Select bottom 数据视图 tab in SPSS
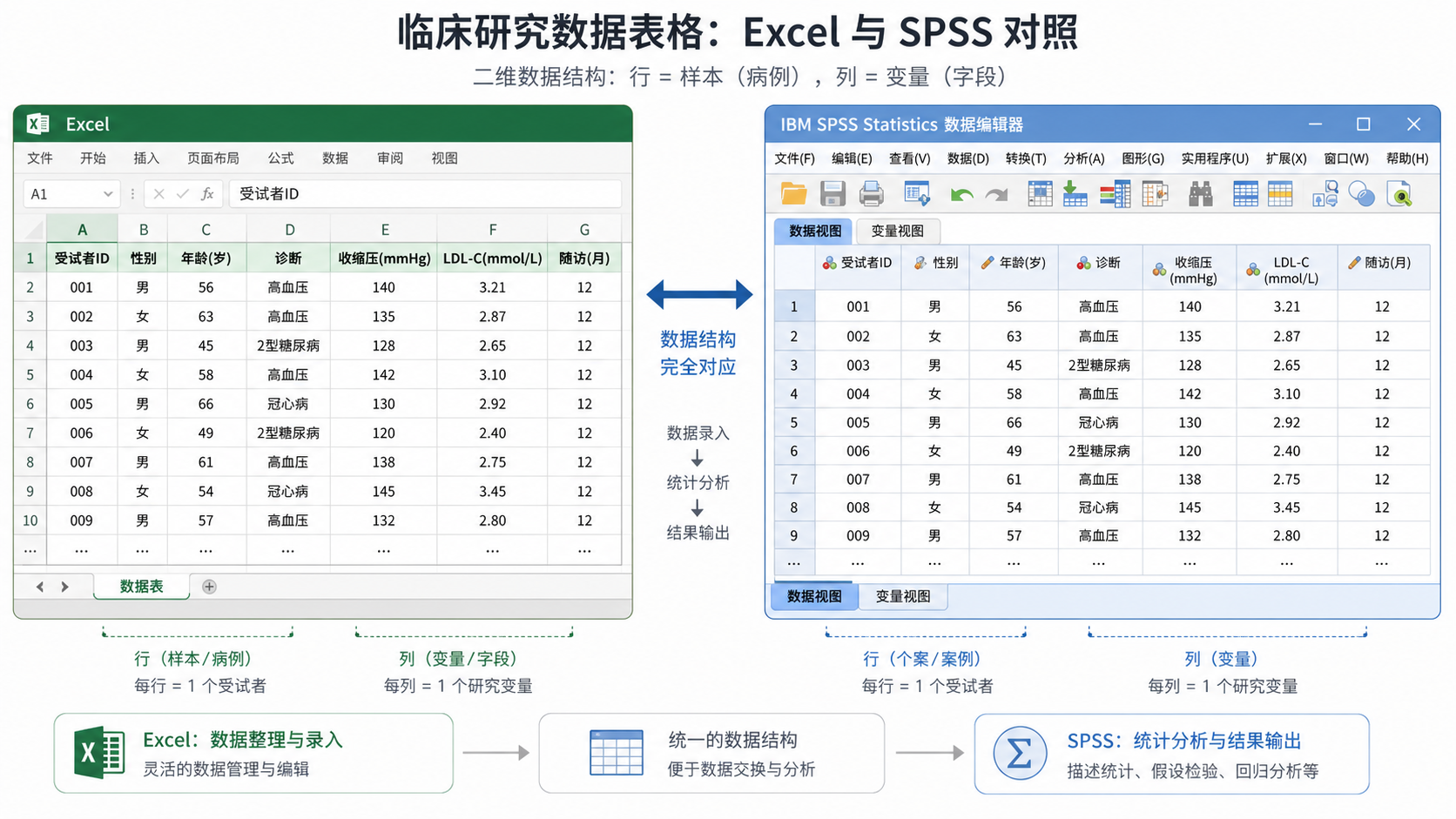 click(x=814, y=596)
